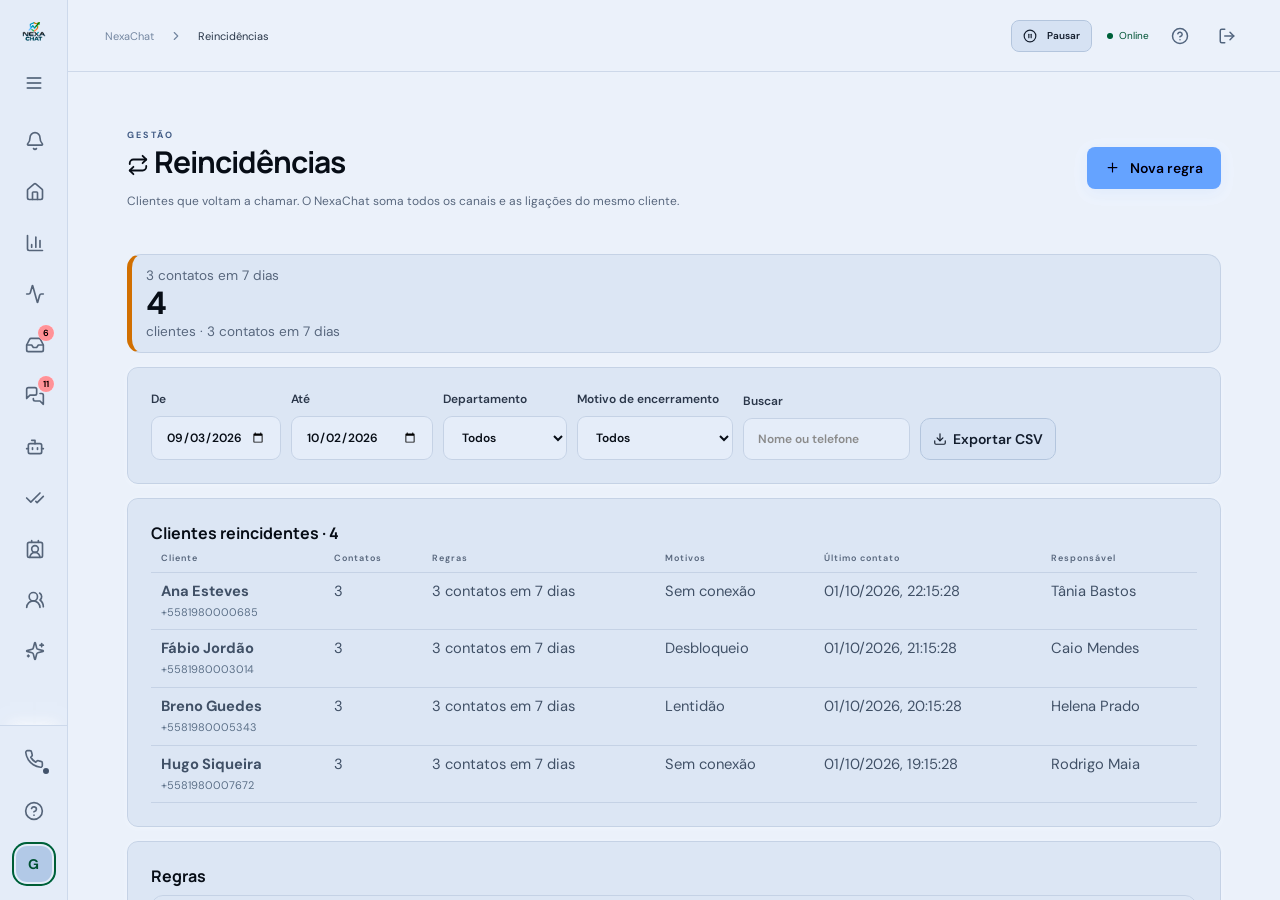Click the Lentidão reason cell
1280x900 pixels.
pyautogui.click(x=695, y=706)
